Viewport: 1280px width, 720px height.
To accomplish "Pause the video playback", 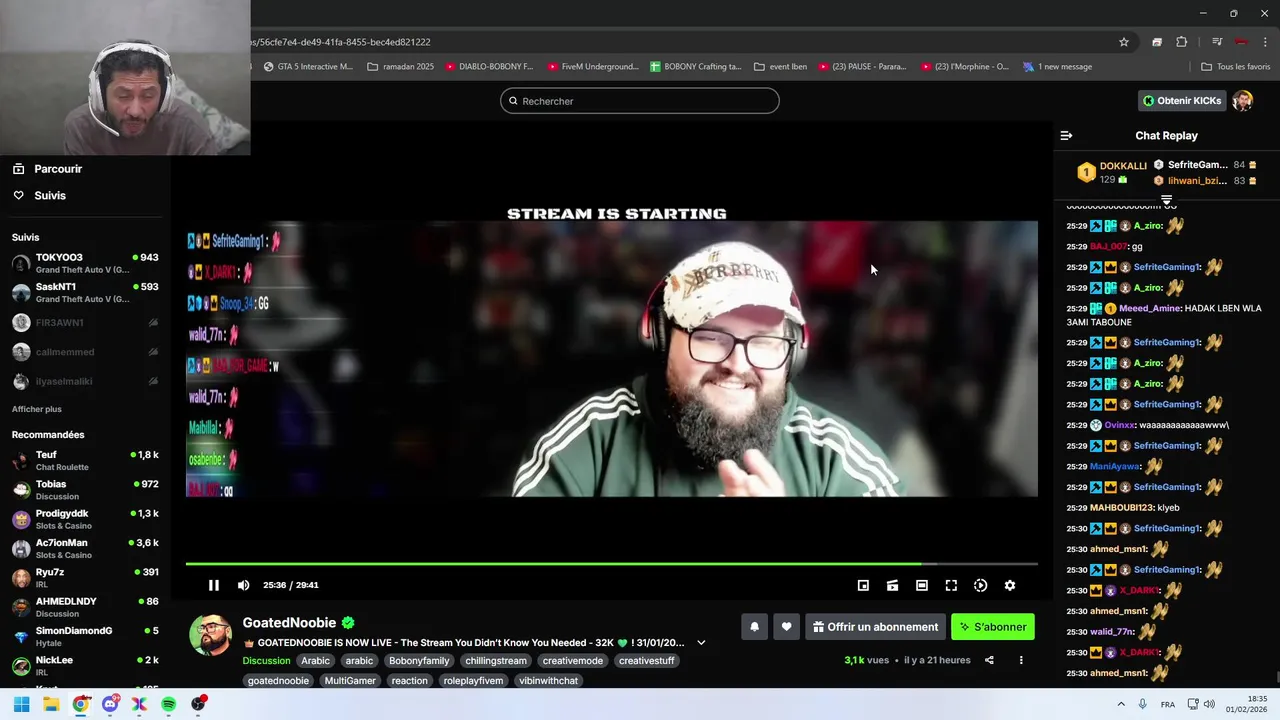I will [x=213, y=585].
